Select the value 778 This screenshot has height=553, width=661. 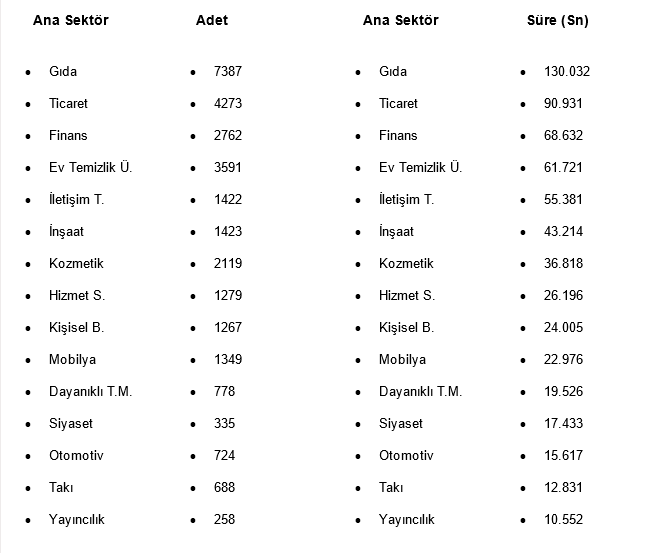(224, 392)
